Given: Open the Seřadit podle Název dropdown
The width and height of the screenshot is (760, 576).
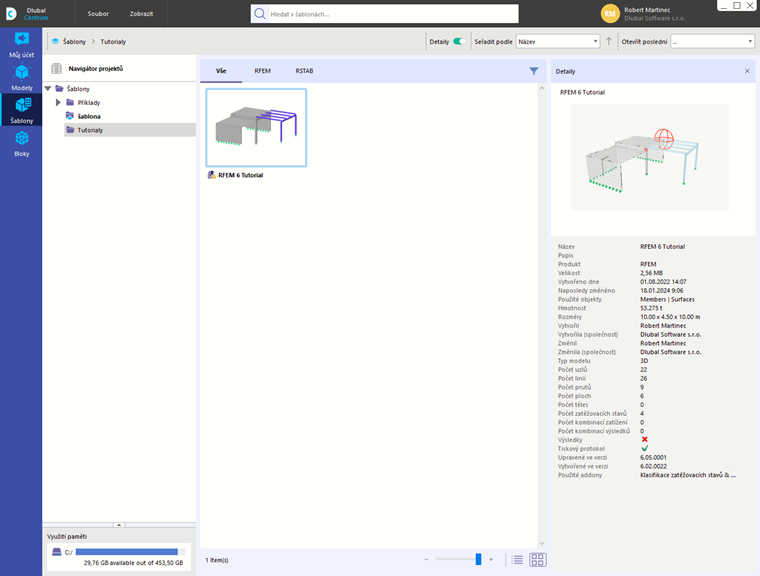Looking at the screenshot, I should point(557,41).
